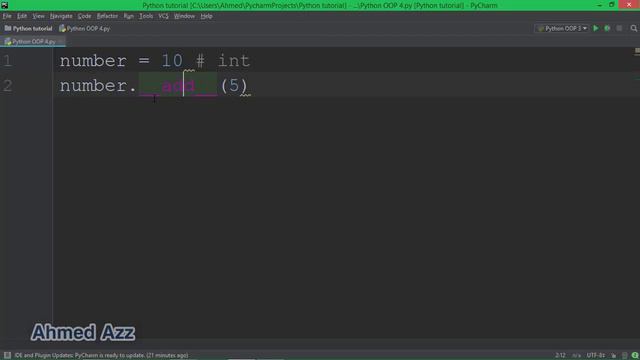Screen dimensions: 640x360
Task: Click the PyCharm application icon in title bar
Action: [4, 5]
